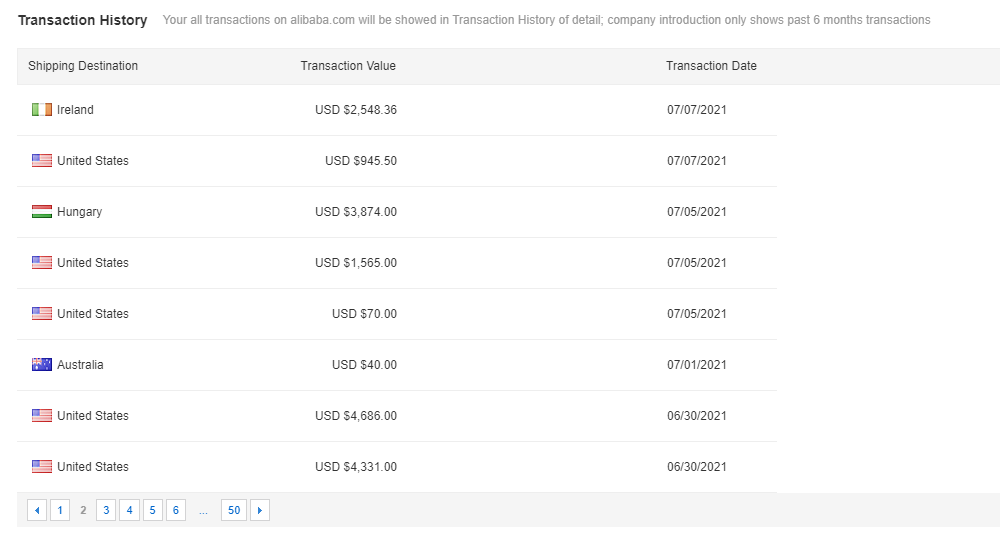The image size is (1000, 536).
Task: Open page 6 of the transaction list
Action: (176, 511)
